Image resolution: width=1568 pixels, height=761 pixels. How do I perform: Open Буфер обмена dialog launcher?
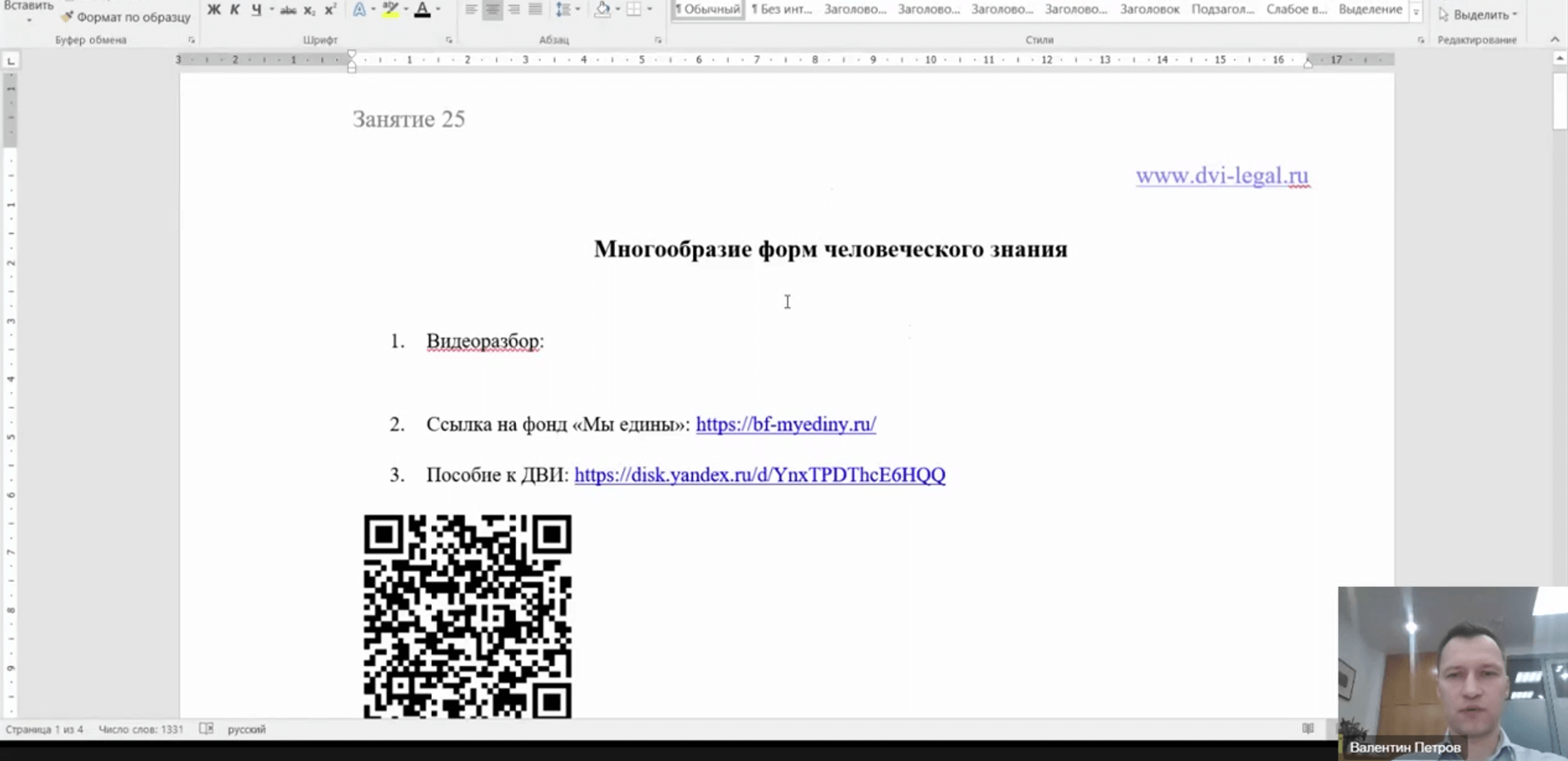pos(192,40)
